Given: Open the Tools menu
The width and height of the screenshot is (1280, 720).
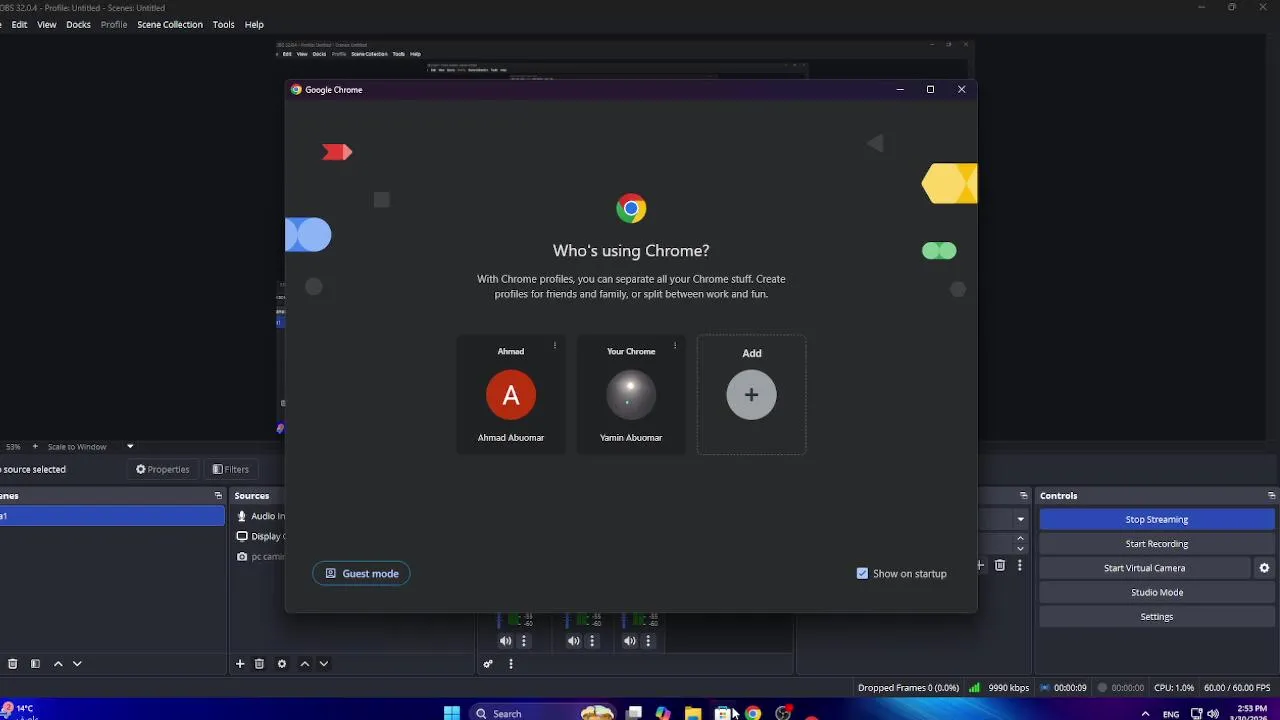Looking at the screenshot, I should 223,25.
